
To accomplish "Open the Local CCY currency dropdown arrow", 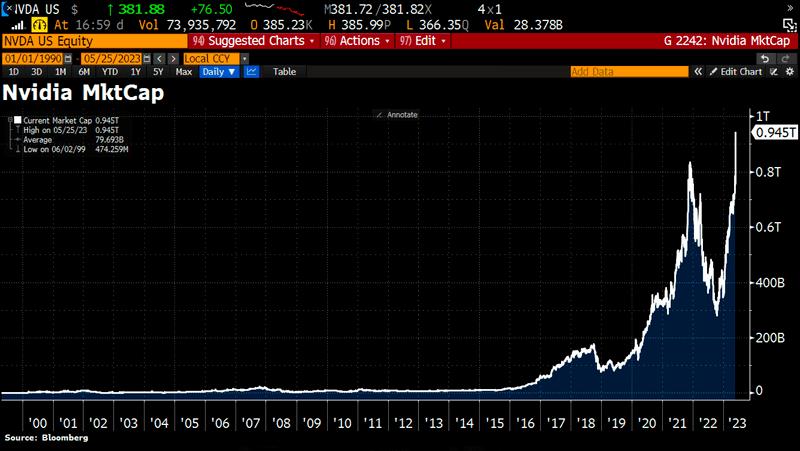I will click(245, 59).
